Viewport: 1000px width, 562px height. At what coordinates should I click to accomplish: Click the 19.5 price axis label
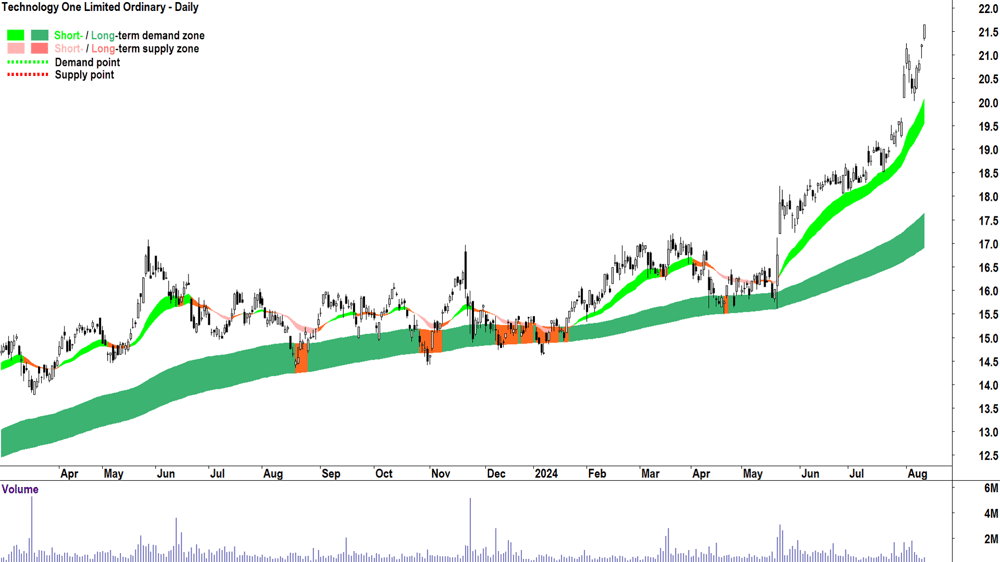coord(988,126)
